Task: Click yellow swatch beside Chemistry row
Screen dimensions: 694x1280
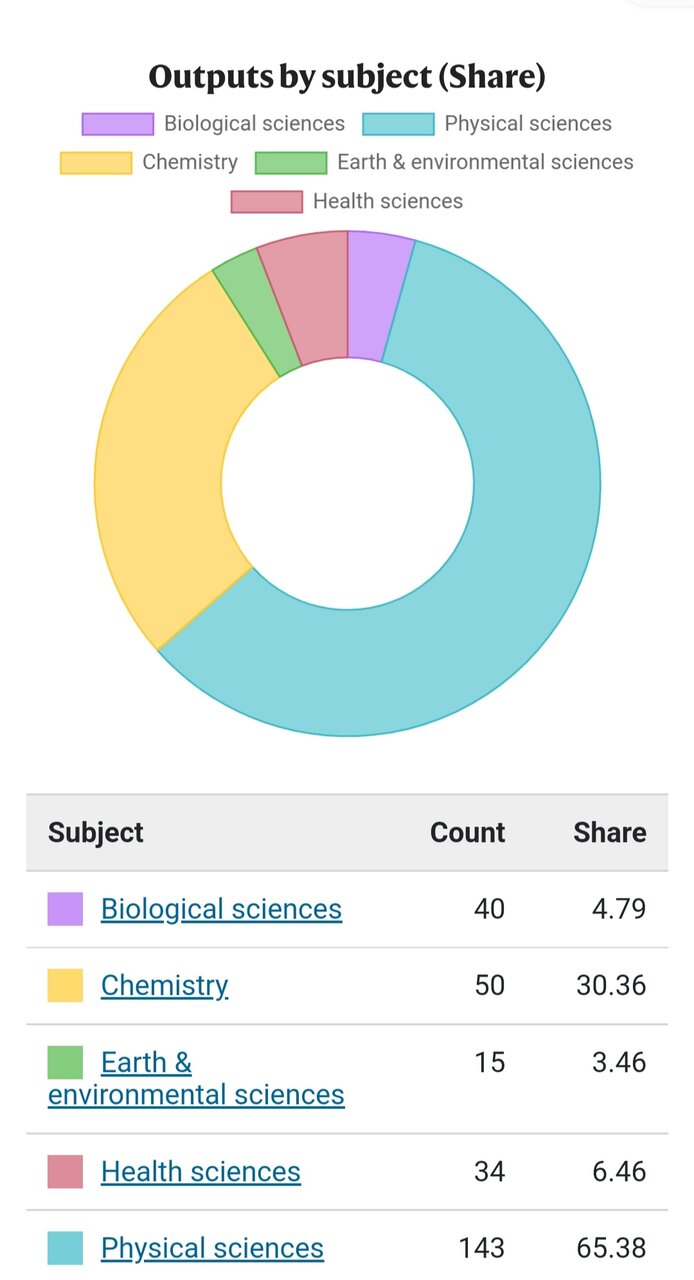Action: coord(65,985)
